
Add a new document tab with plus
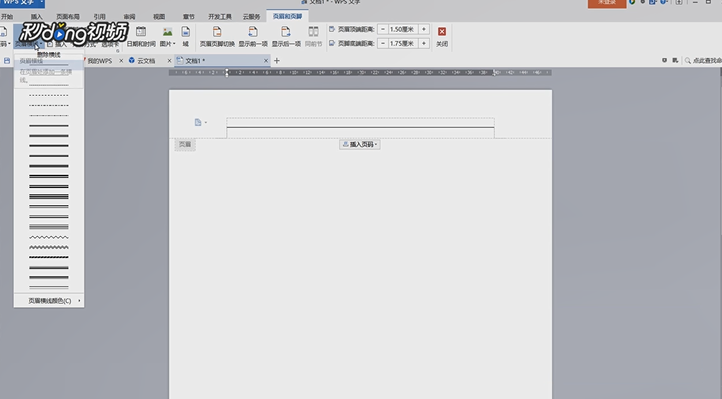click(x=277, y=61)
